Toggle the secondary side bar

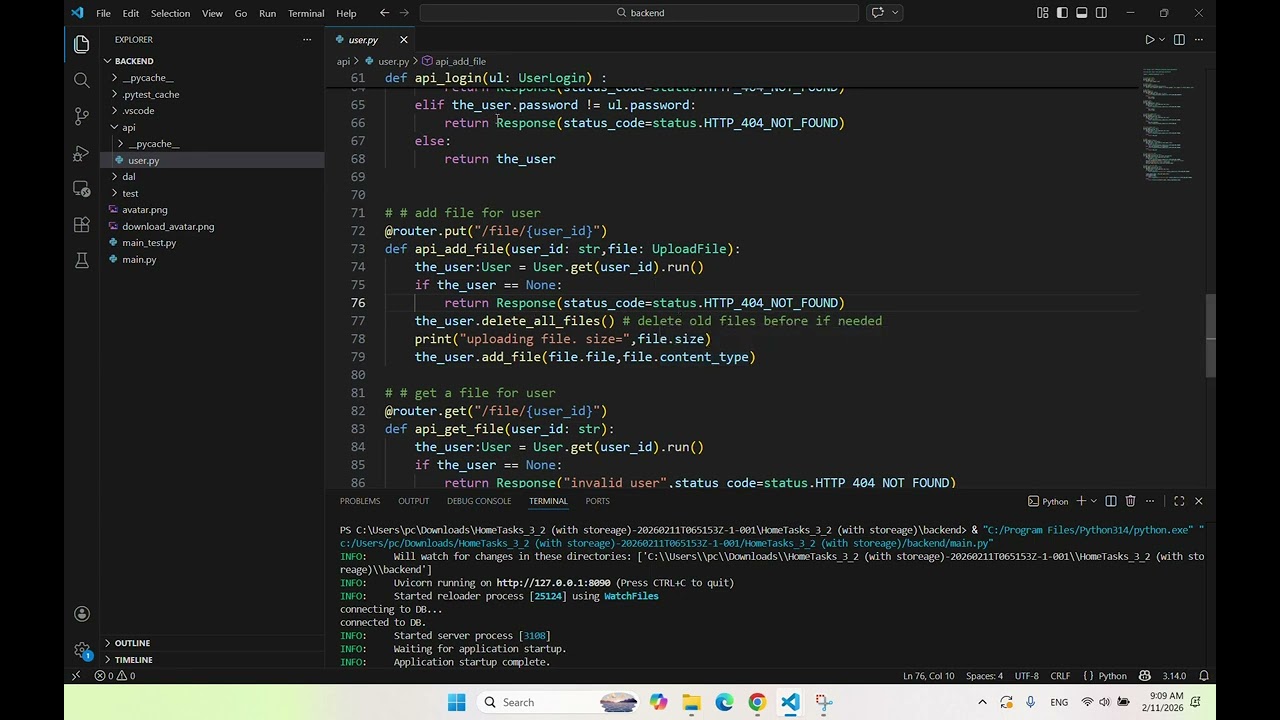pos(1101,13)
